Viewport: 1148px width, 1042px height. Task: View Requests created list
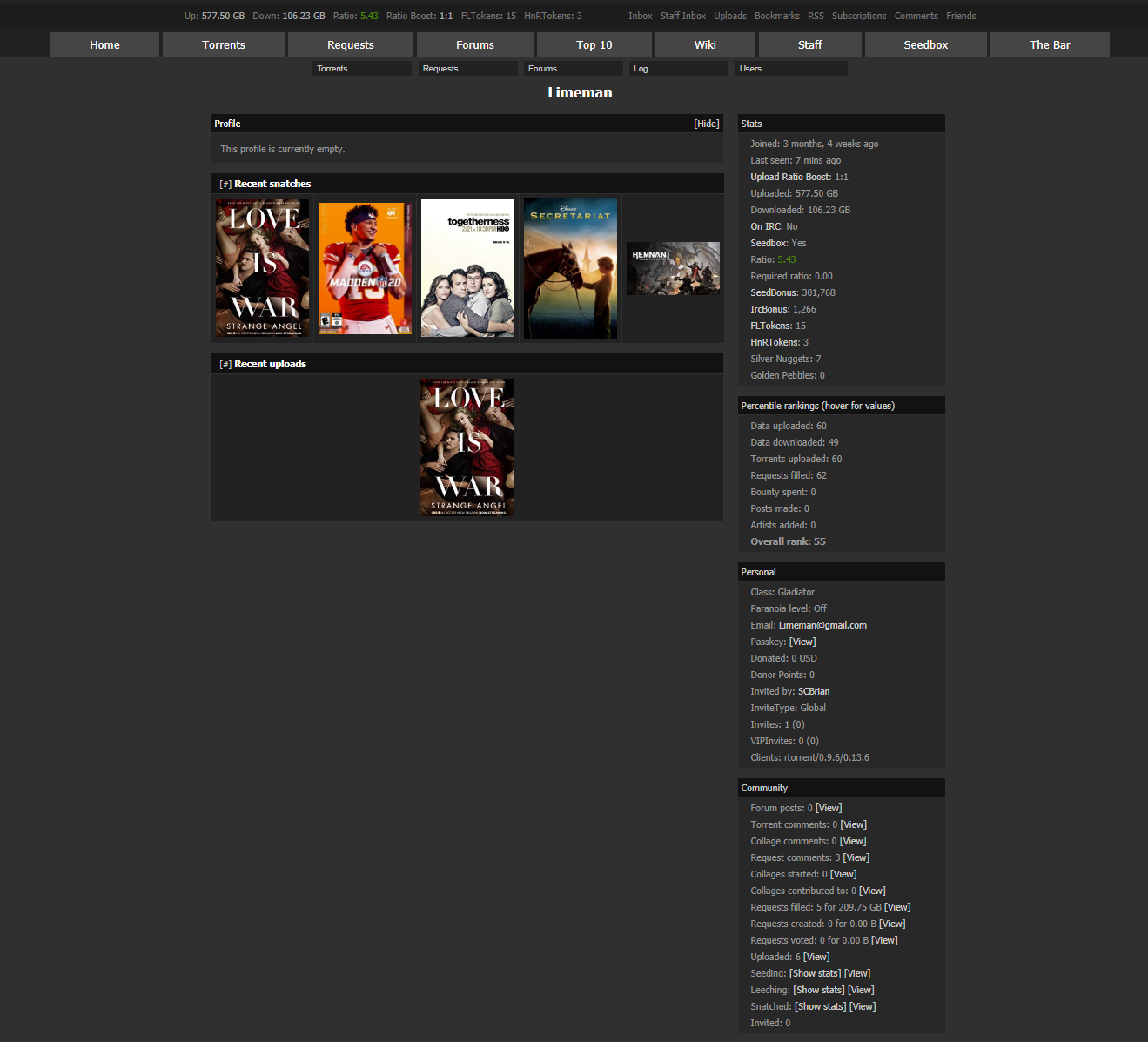[892, 924]
